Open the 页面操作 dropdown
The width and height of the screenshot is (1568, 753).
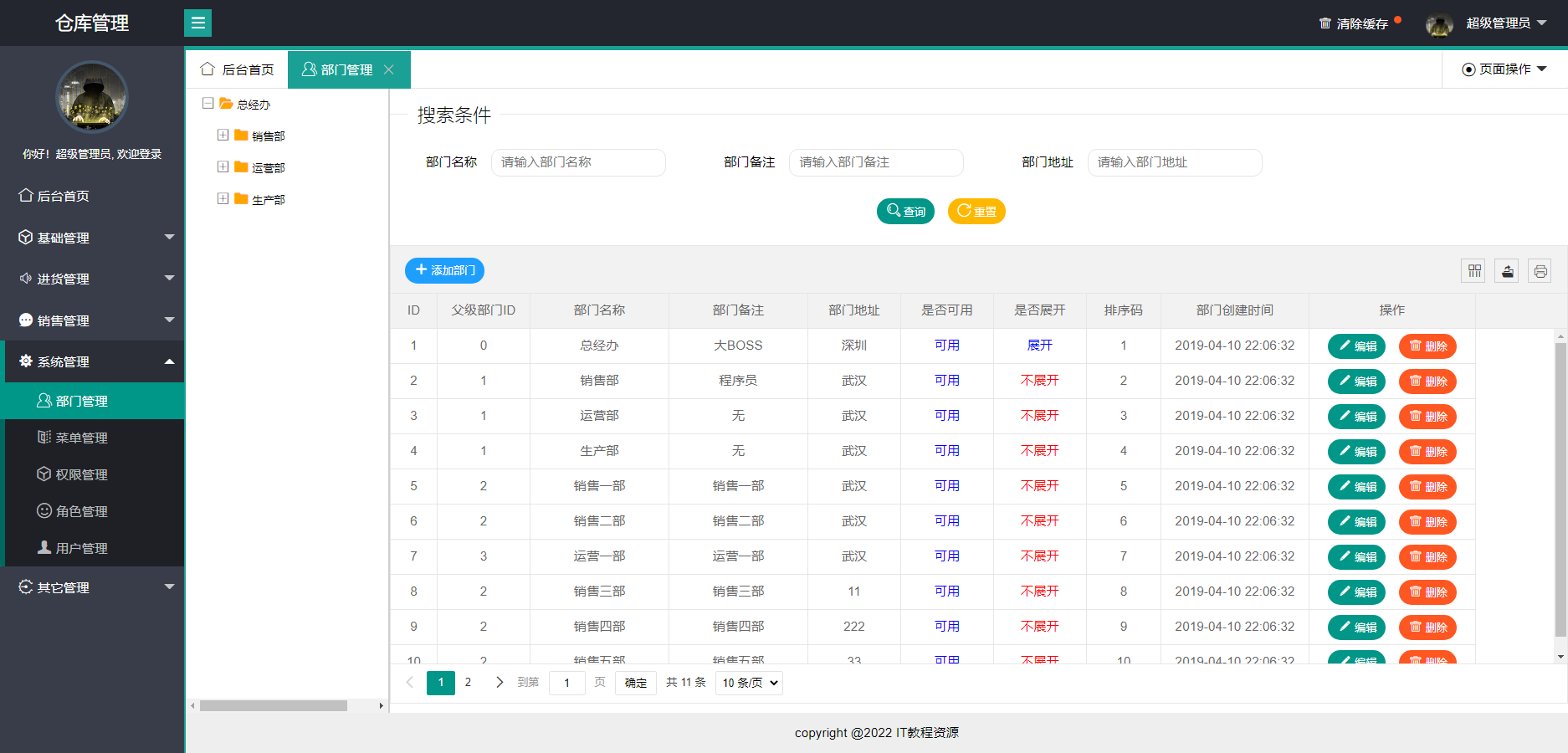pos(1504,69)
